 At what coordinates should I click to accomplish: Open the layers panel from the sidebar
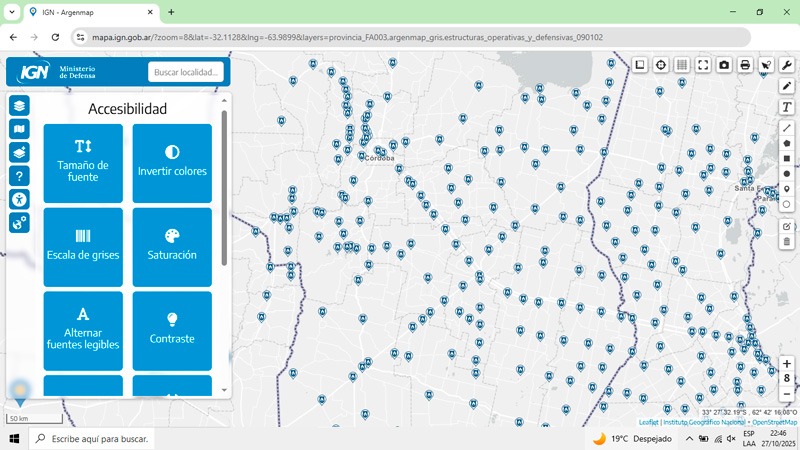19,105
